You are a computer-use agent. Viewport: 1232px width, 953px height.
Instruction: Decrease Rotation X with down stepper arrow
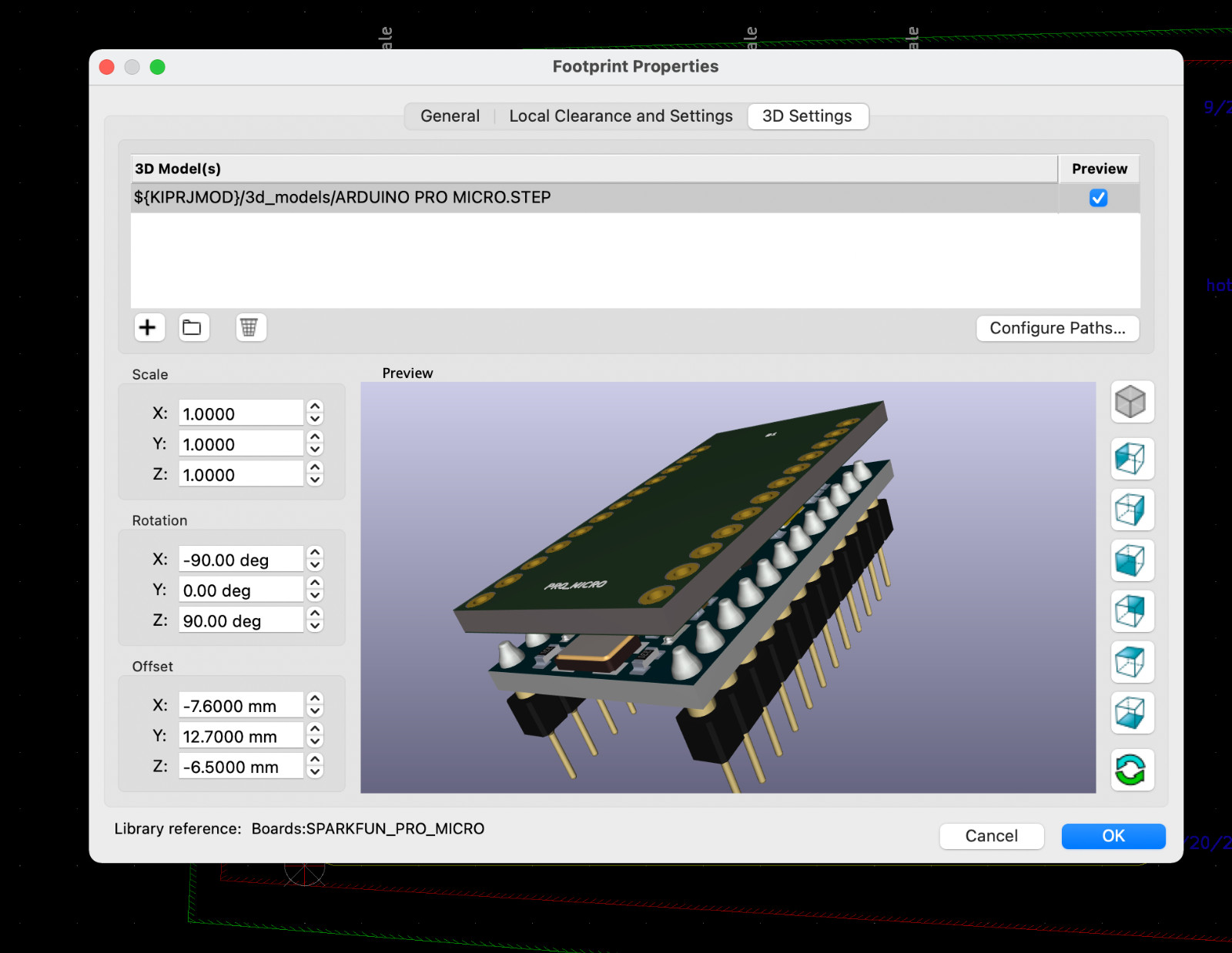click(315, 566)
